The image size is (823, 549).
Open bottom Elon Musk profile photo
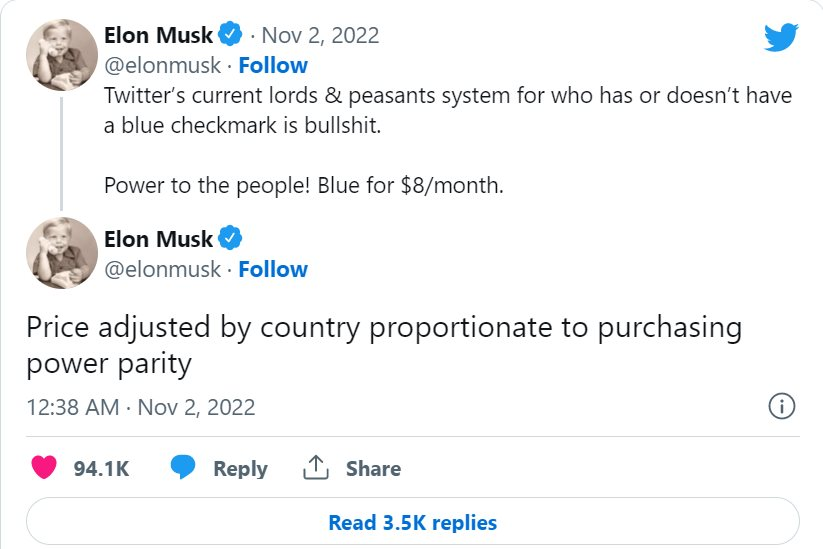(61, 254)
